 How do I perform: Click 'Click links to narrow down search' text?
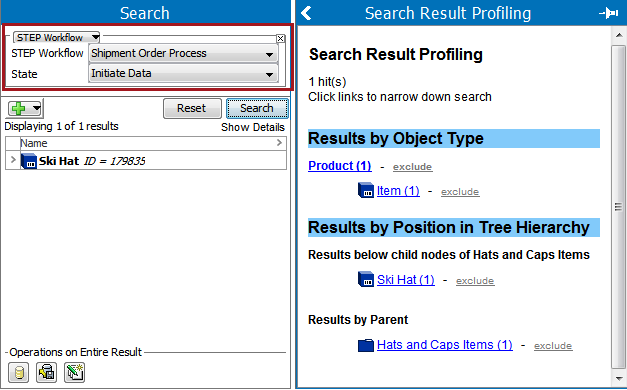[x=400, y=97]
